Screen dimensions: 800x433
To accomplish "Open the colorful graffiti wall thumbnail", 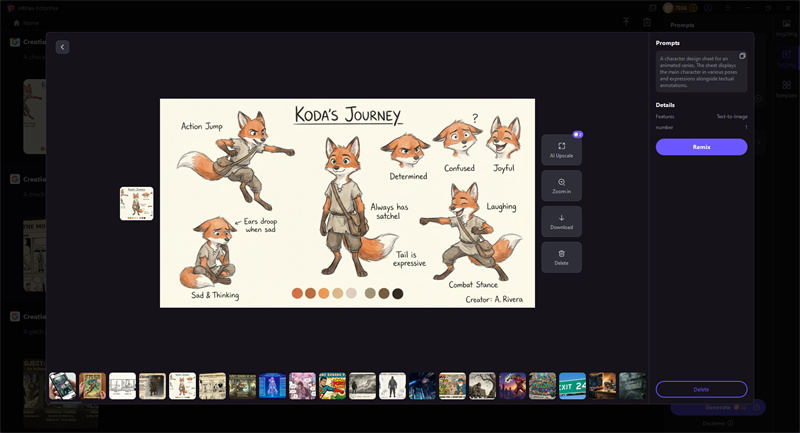I will (542, 386).
